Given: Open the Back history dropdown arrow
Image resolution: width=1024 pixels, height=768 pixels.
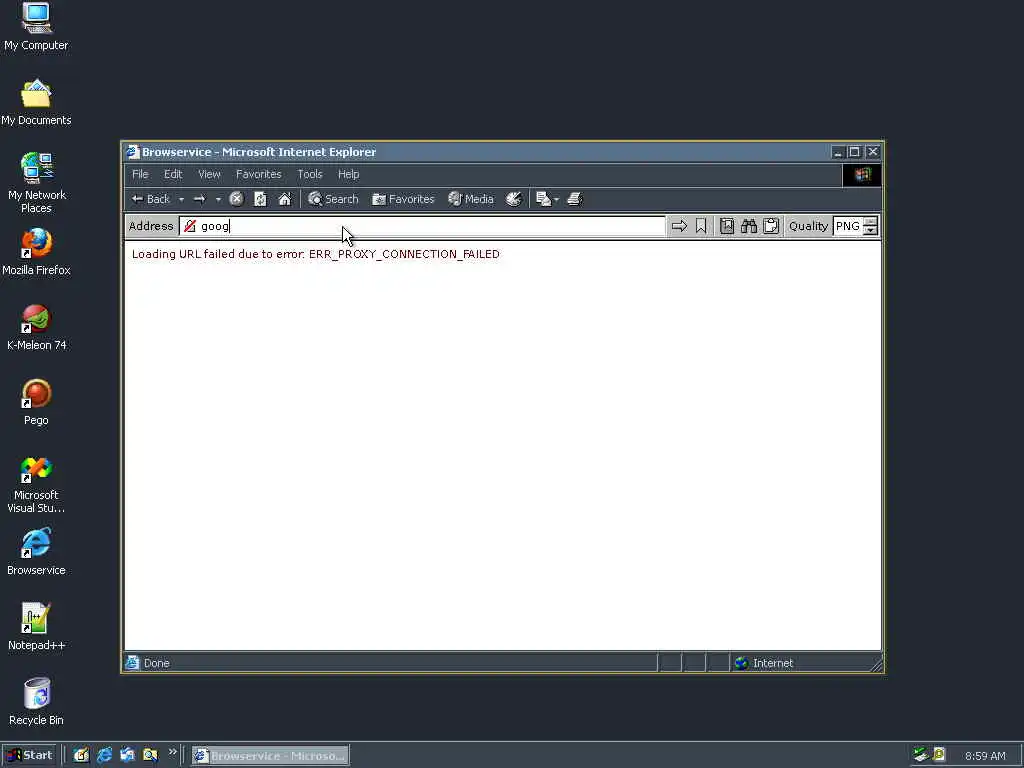Looking at the screenshot, I should [182, 199].
